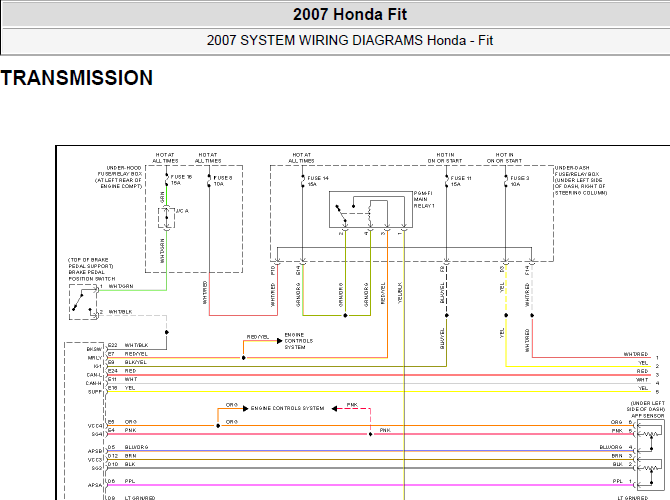Click the F9 connector label
This screenshot has width=670, height=500.
442,269
